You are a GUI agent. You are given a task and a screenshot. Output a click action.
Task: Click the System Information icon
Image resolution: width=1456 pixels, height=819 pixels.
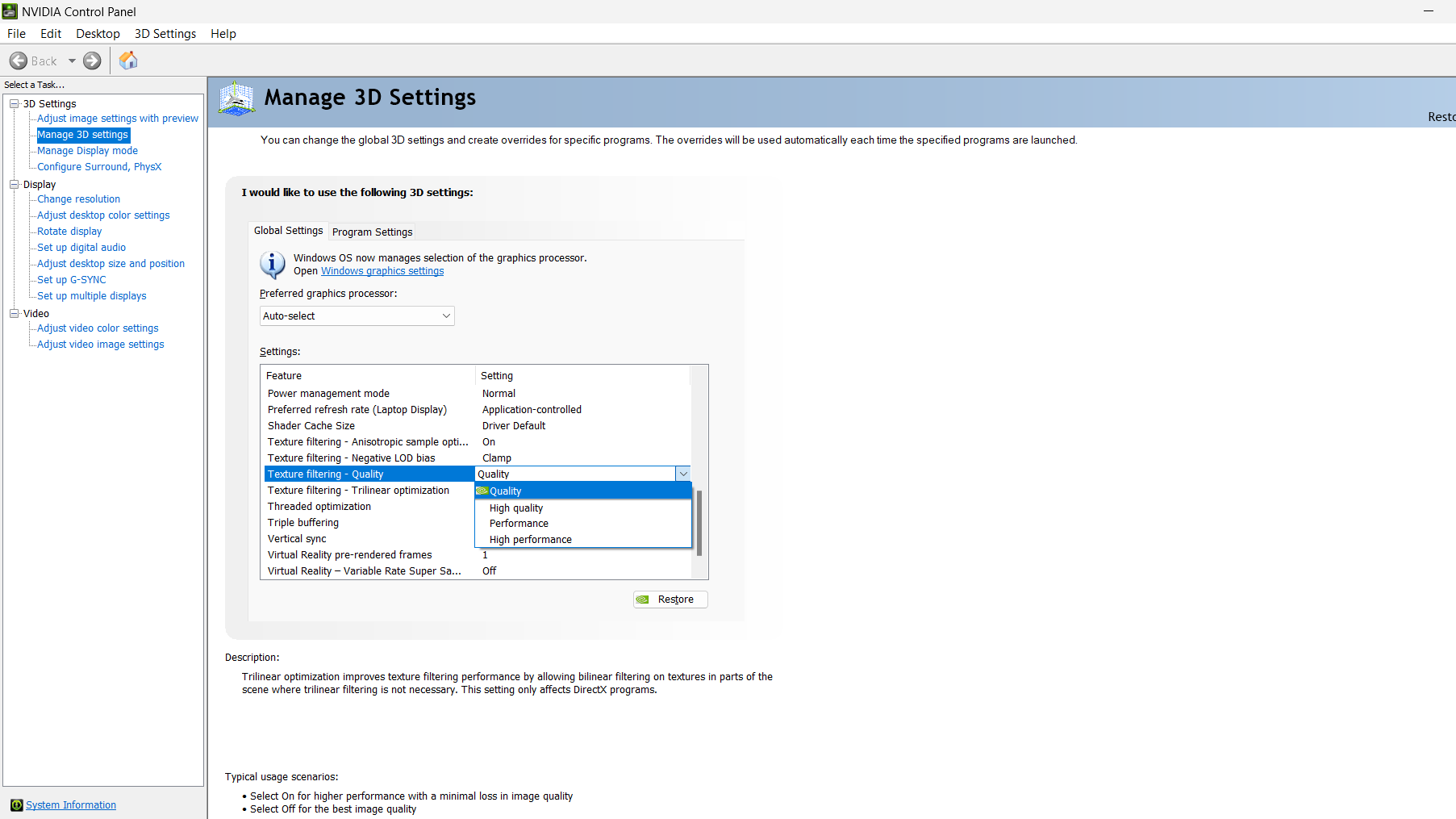point(16,805)
